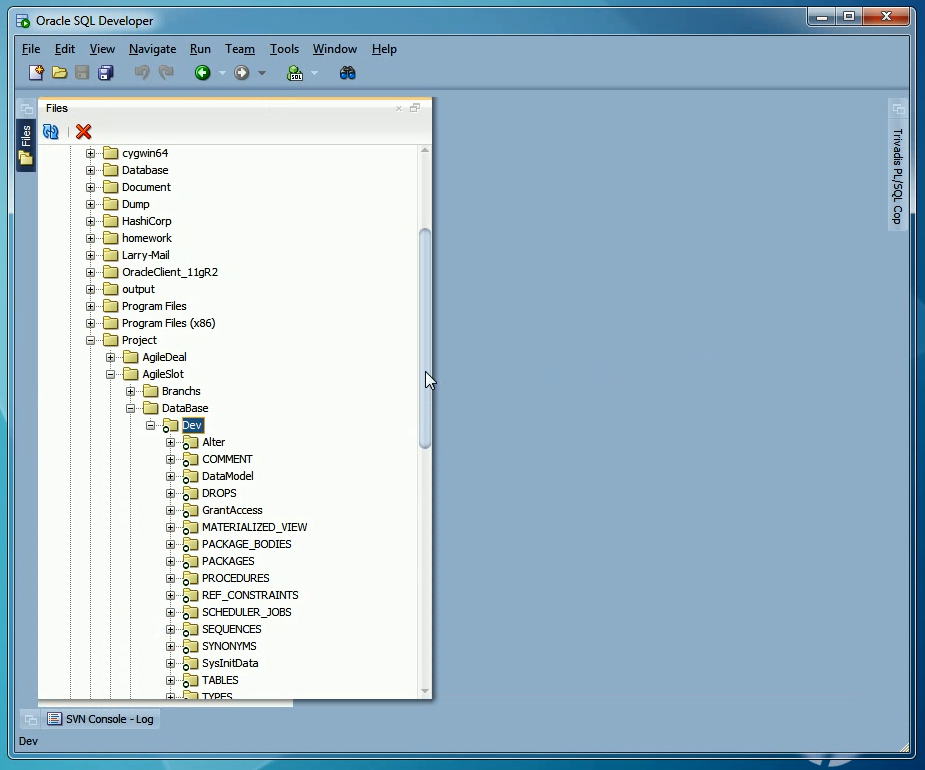Click the green Back navigation arrow
The width and height of the screenshot is (925, 770).
[x=202, y=73]
